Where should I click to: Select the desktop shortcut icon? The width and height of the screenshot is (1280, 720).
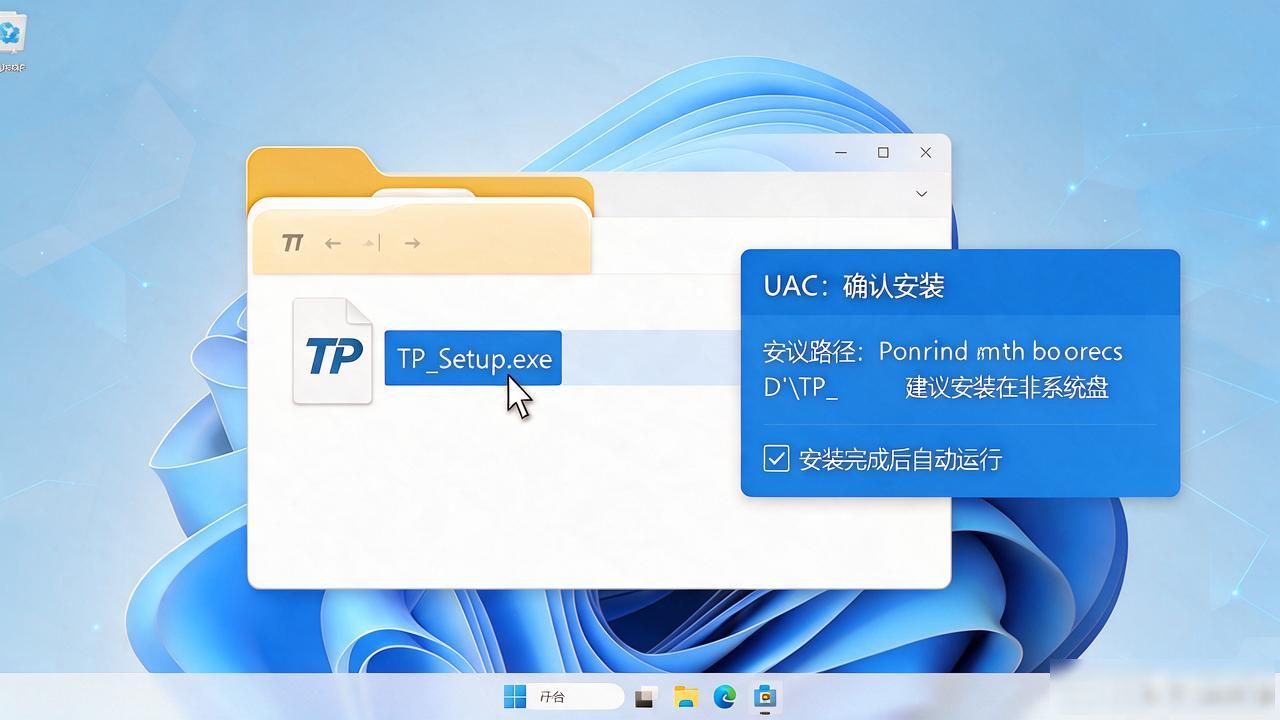coord(12,43)
